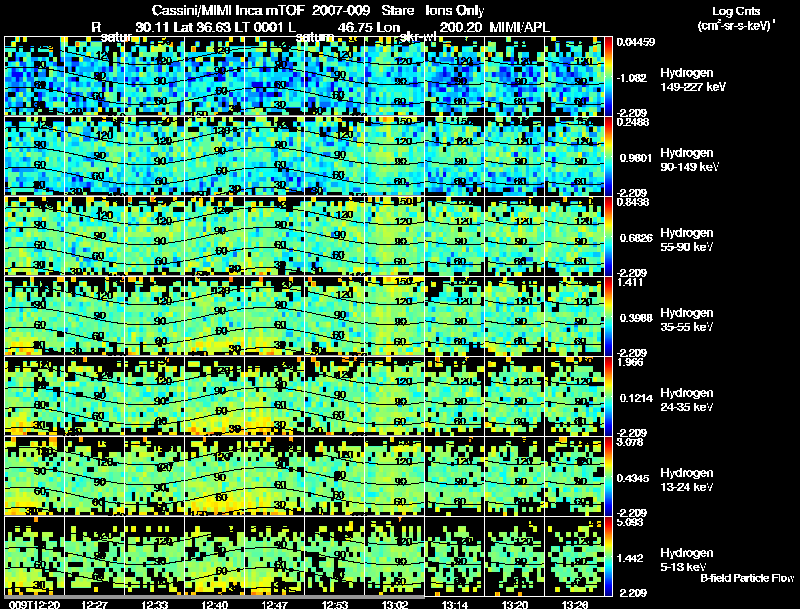Select the Hydrogen 5-13 keV panel at 13:26

coord(574,556)
